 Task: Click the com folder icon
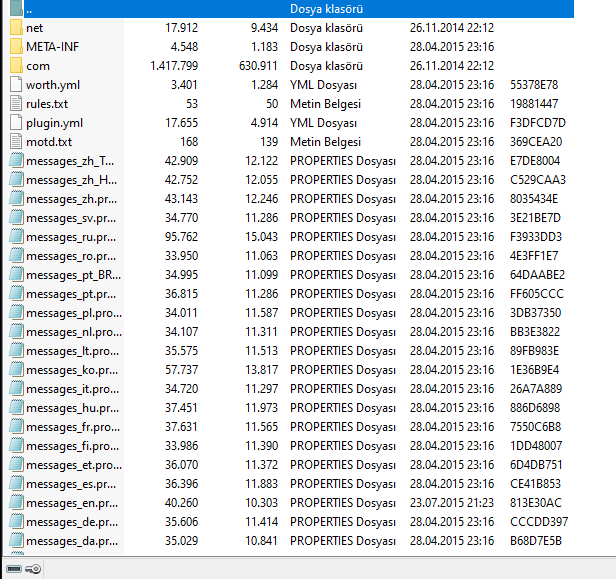click(16, 66)
